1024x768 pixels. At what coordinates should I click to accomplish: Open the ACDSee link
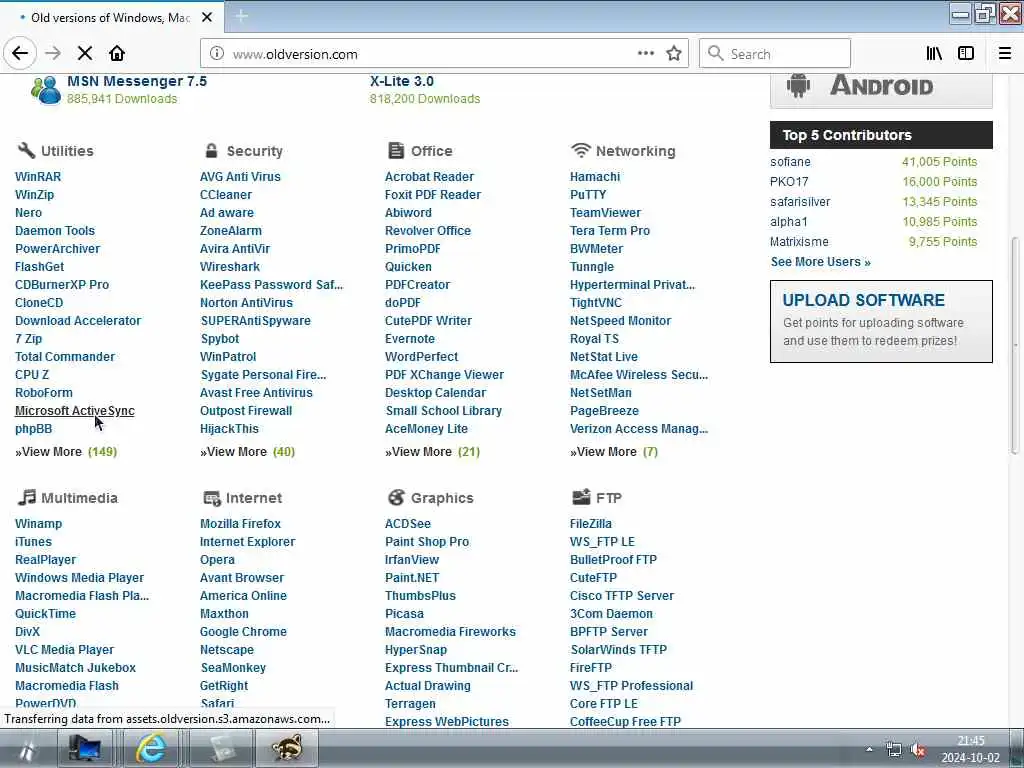pyautogui.click(x=408, y=524)
